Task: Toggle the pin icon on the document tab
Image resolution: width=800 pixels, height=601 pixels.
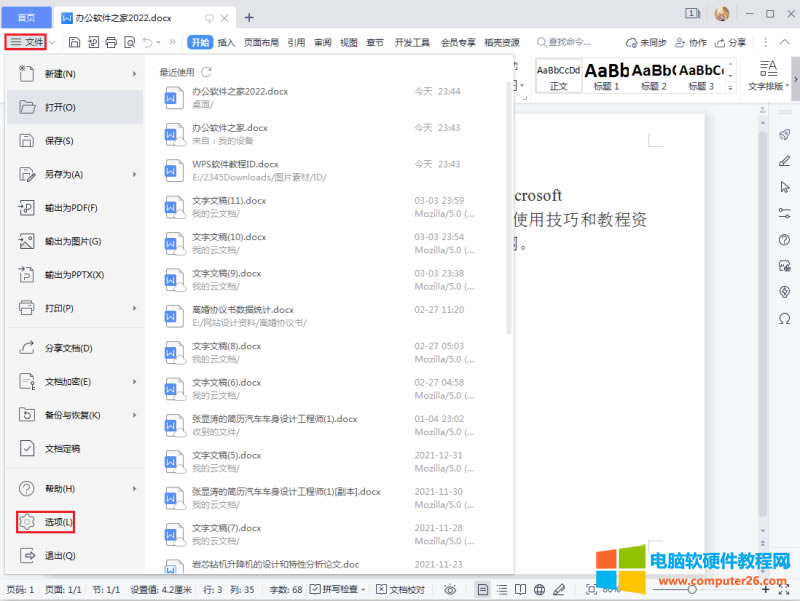Action: pyautogui.click(x=210, y=16)
